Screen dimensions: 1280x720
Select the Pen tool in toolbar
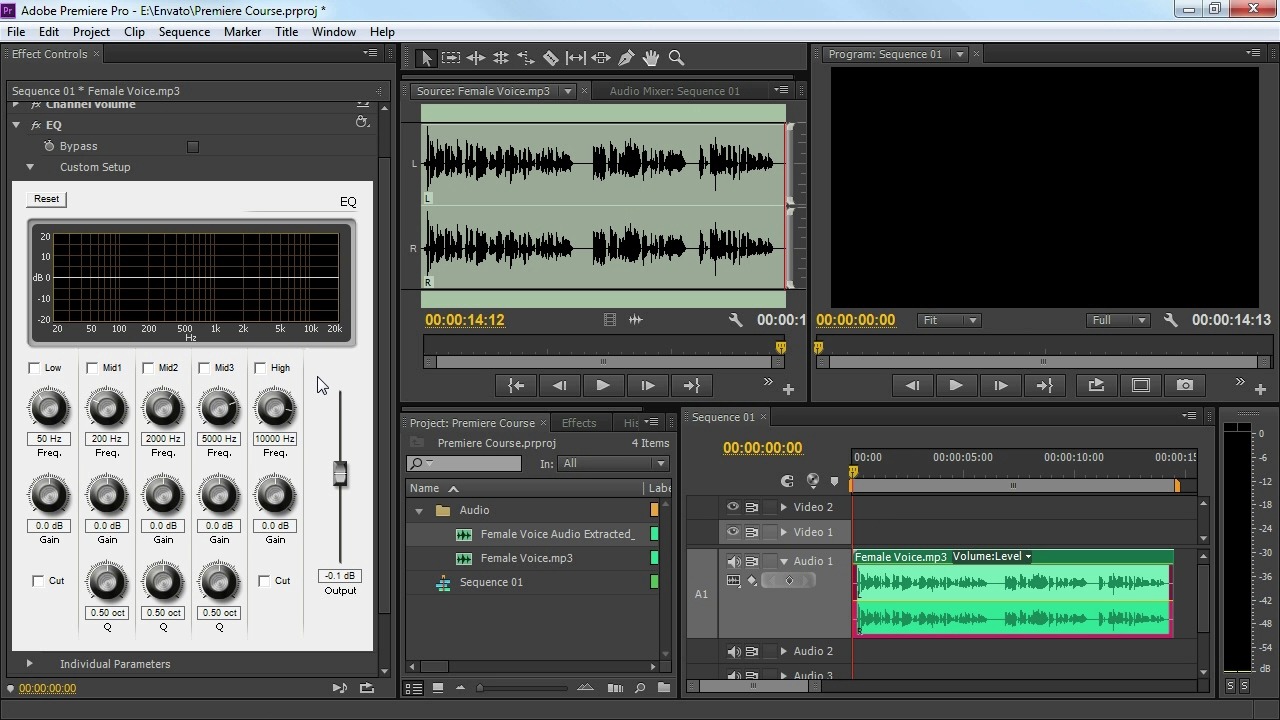tap(626, 59)
